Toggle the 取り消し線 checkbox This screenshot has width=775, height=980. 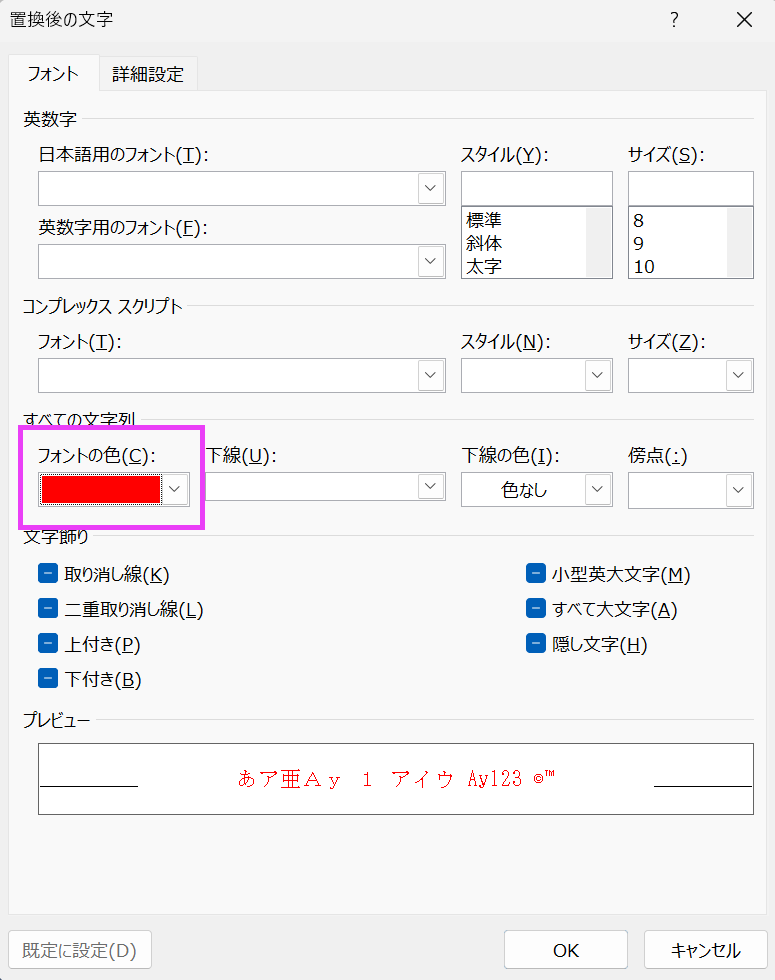(48, 574)
